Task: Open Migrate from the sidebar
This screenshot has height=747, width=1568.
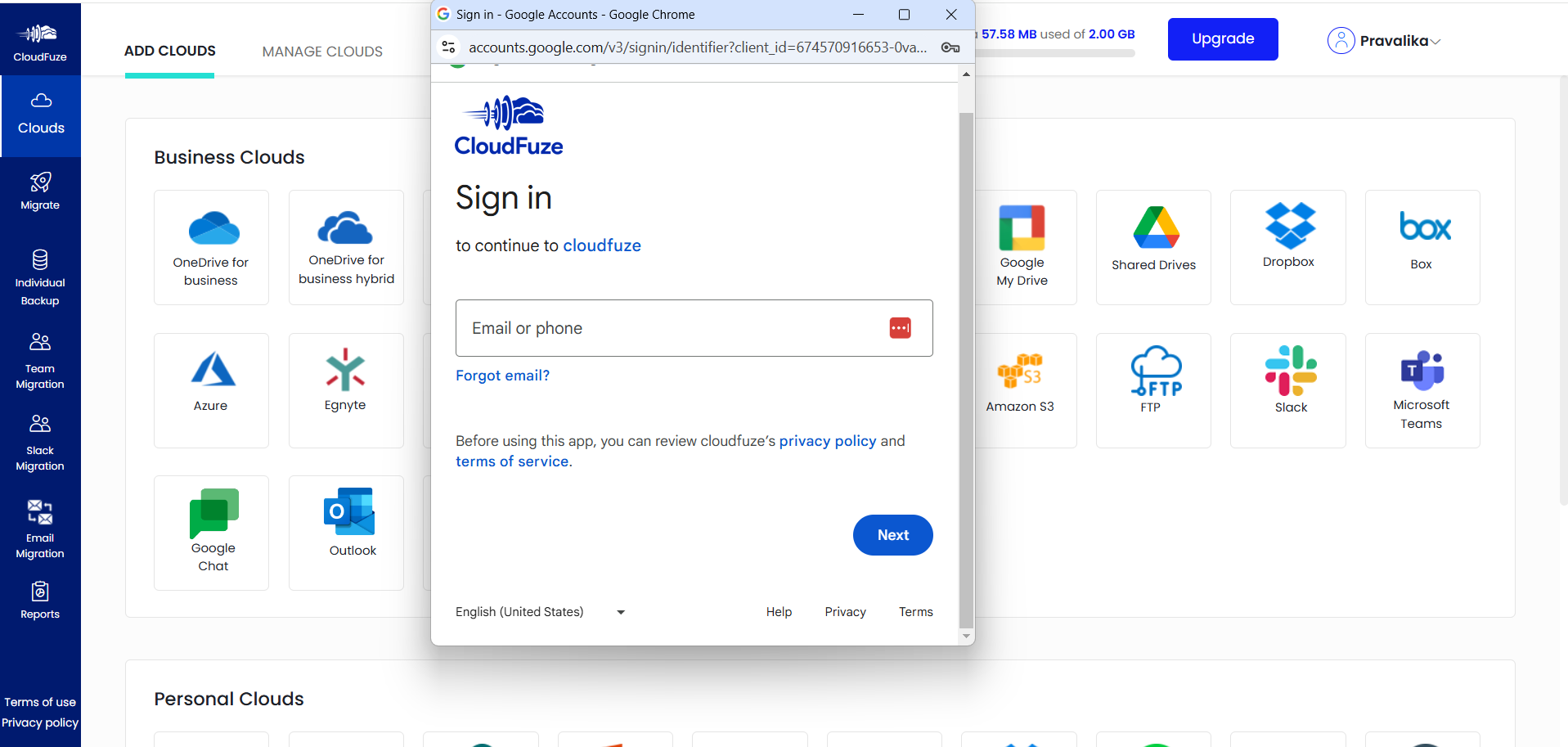Action: pyautogui.click(x=40, y=191)
